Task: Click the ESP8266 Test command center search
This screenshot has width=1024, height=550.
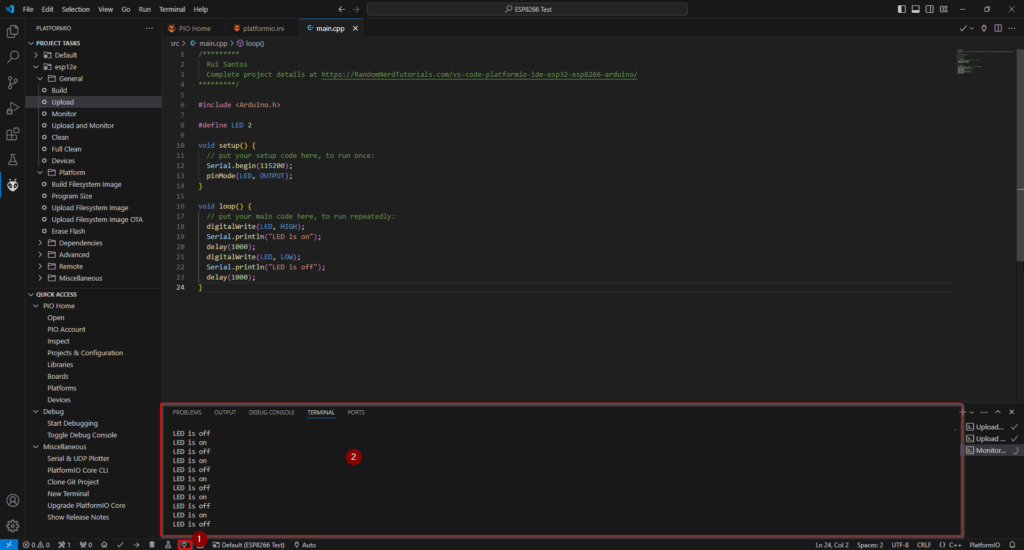Action: 527,9
